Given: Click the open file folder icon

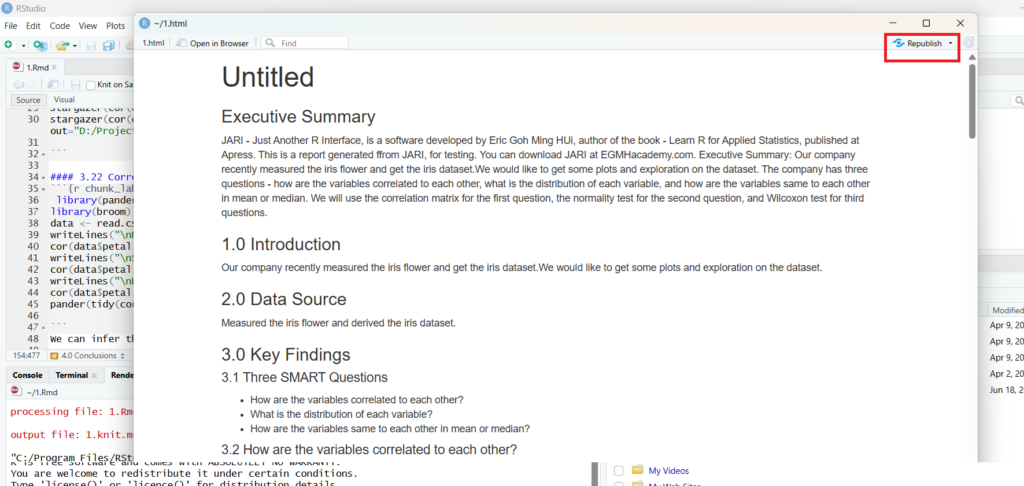Looking at the screenshot, I should click(x=62, y=45).
